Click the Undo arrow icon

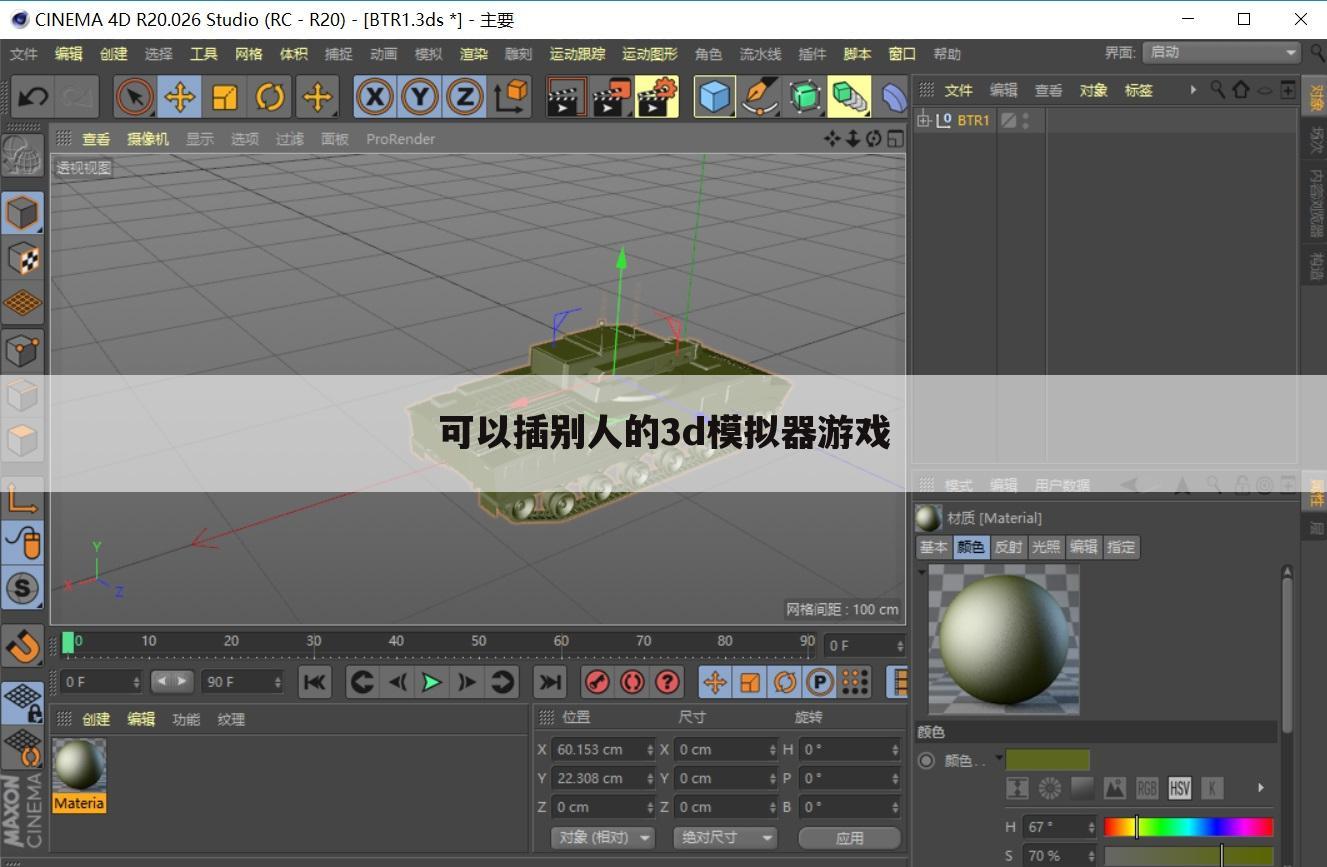point(33,97)
